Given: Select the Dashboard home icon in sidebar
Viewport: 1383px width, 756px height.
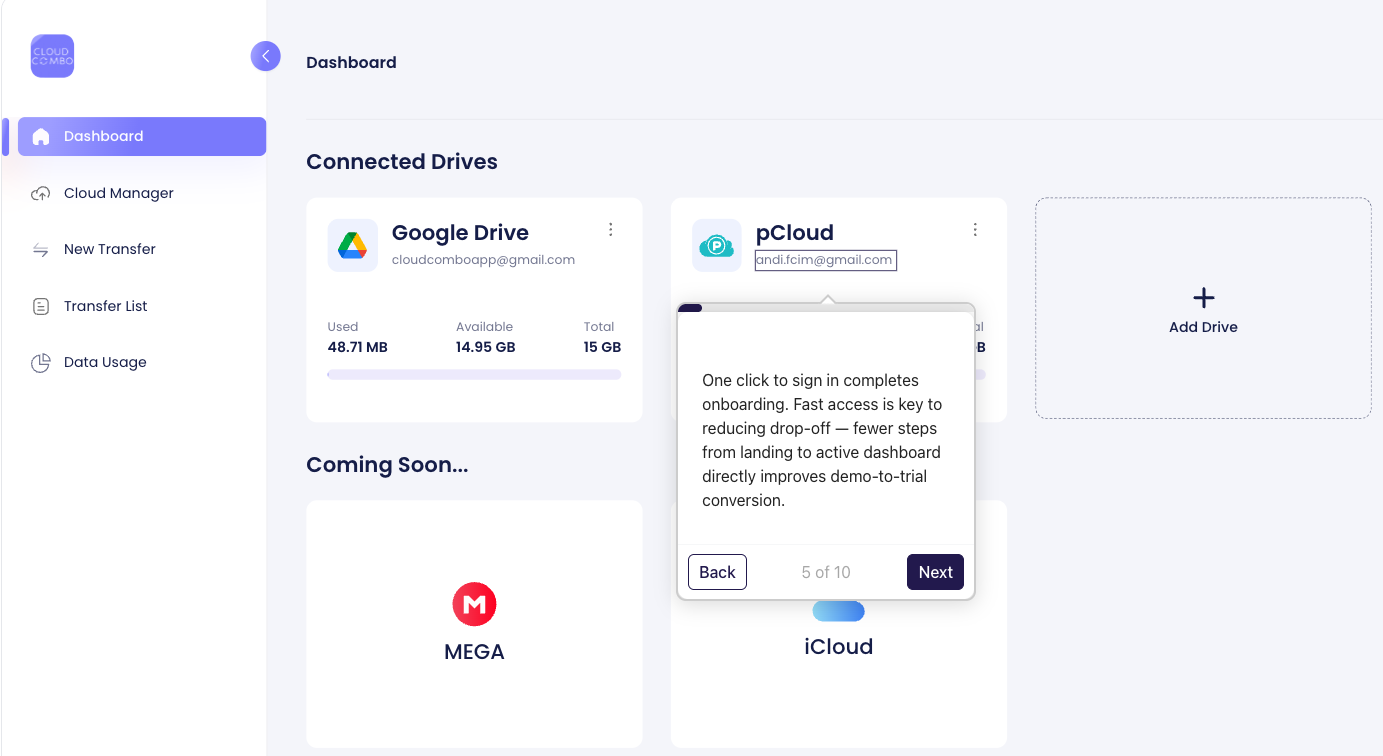Looking at the screenshot, I should [x=40, y=137].
